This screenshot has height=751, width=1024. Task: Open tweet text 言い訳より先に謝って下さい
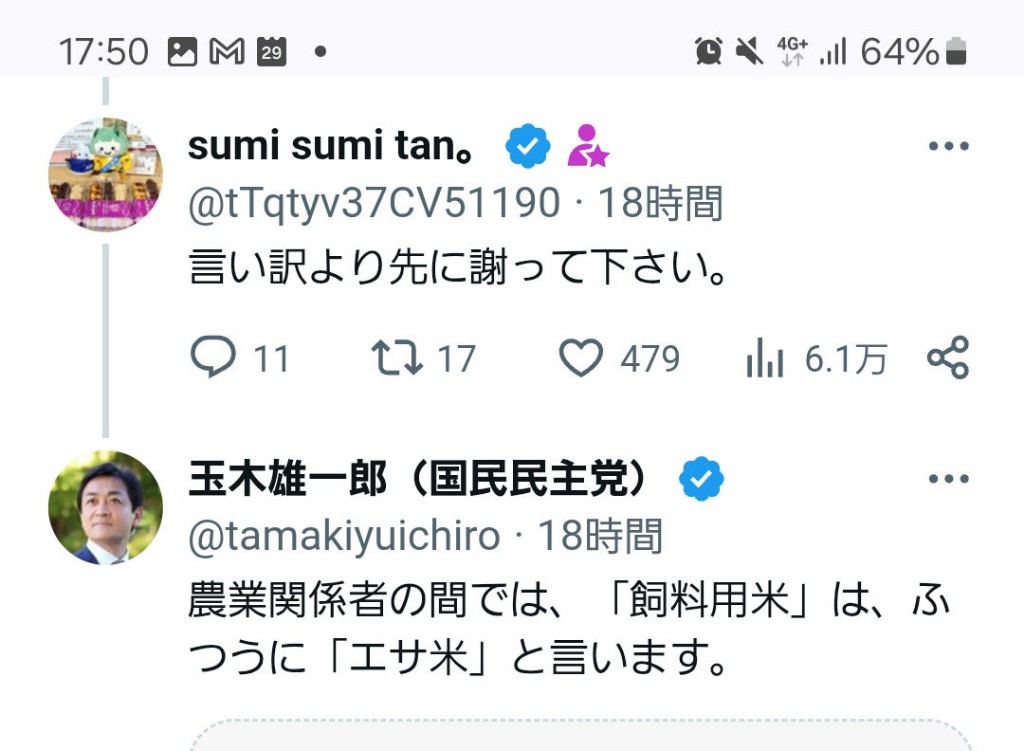point(456,268)
